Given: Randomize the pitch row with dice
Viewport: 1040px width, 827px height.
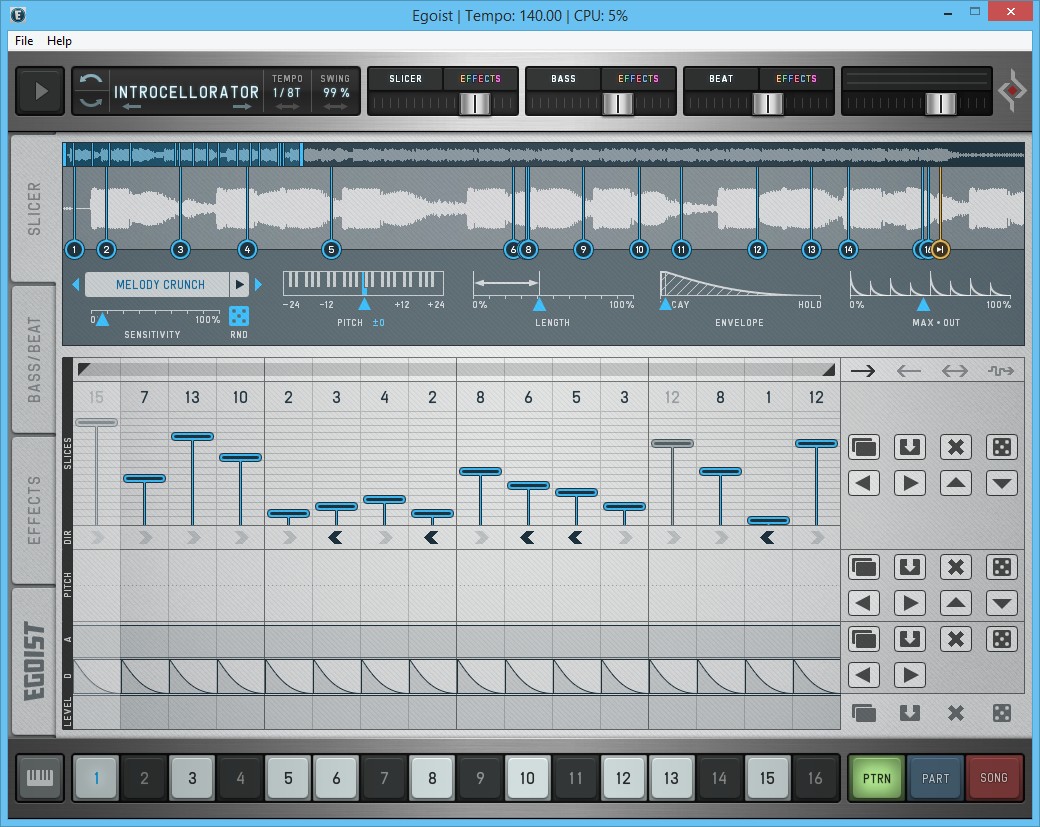Looking at the screenshot, I should coord(1002,567).
